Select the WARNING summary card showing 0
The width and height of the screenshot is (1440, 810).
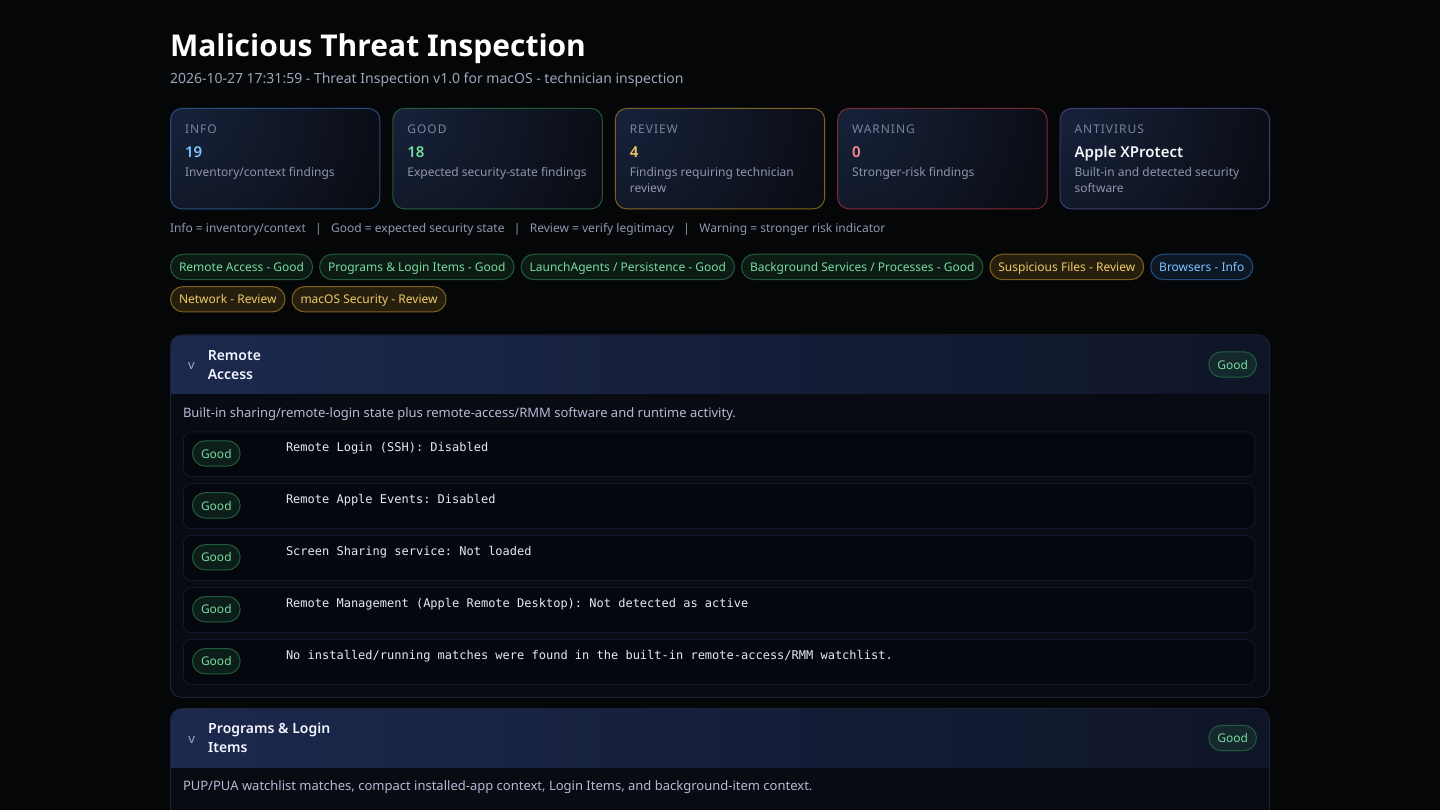point(942,159)
